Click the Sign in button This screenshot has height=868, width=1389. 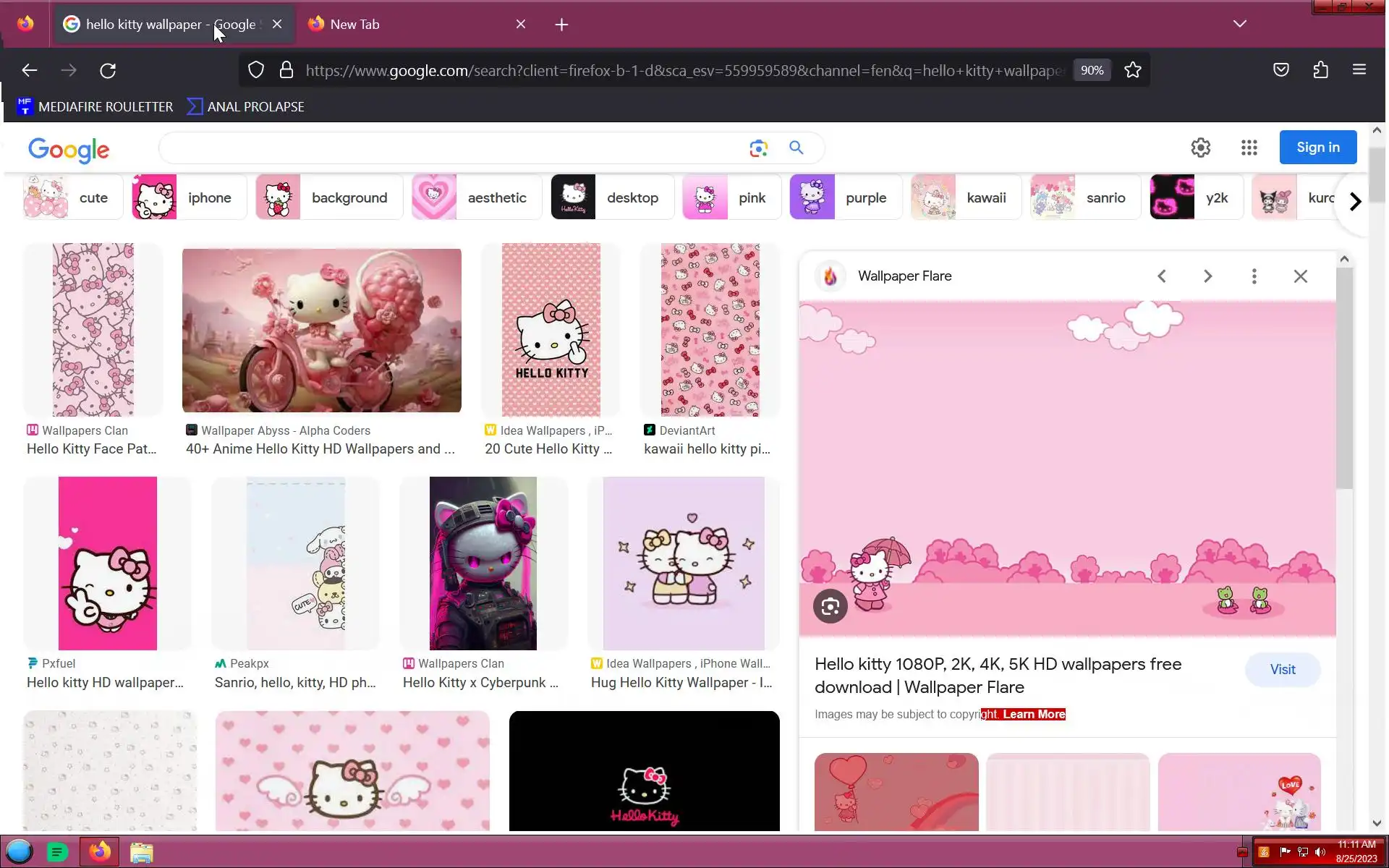coord(1317,148)
